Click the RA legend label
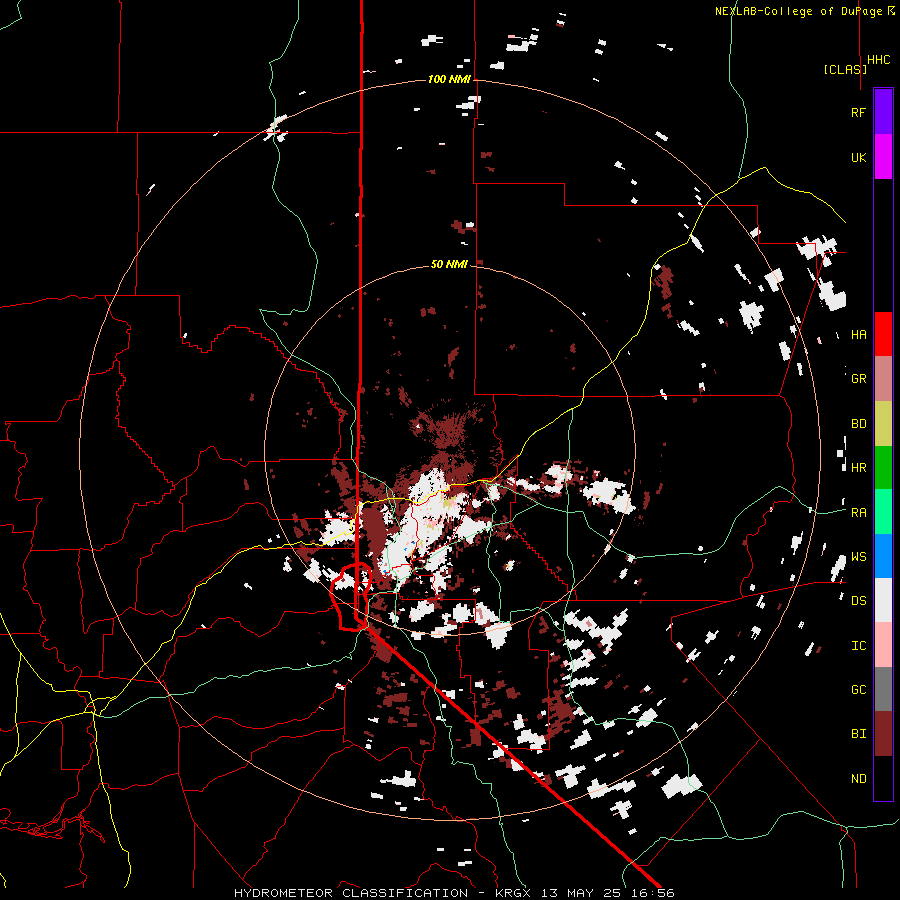The width and height of the screenshot is (900, 900). pyautogui.click(x=858, y=513)
